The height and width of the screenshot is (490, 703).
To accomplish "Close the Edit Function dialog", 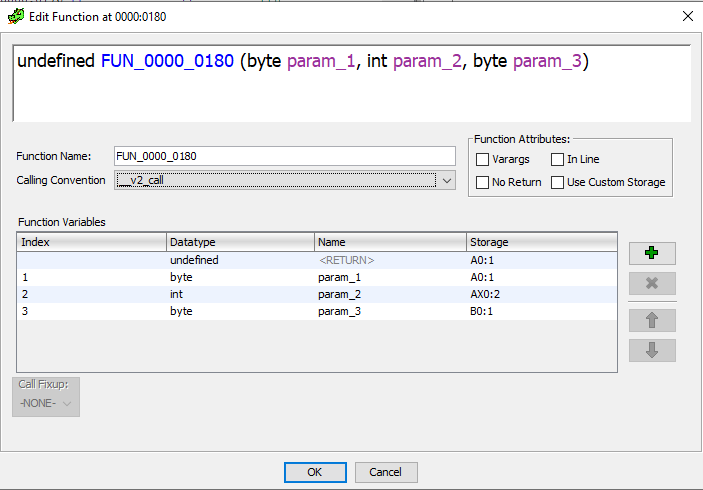I will tap(688, 17).
